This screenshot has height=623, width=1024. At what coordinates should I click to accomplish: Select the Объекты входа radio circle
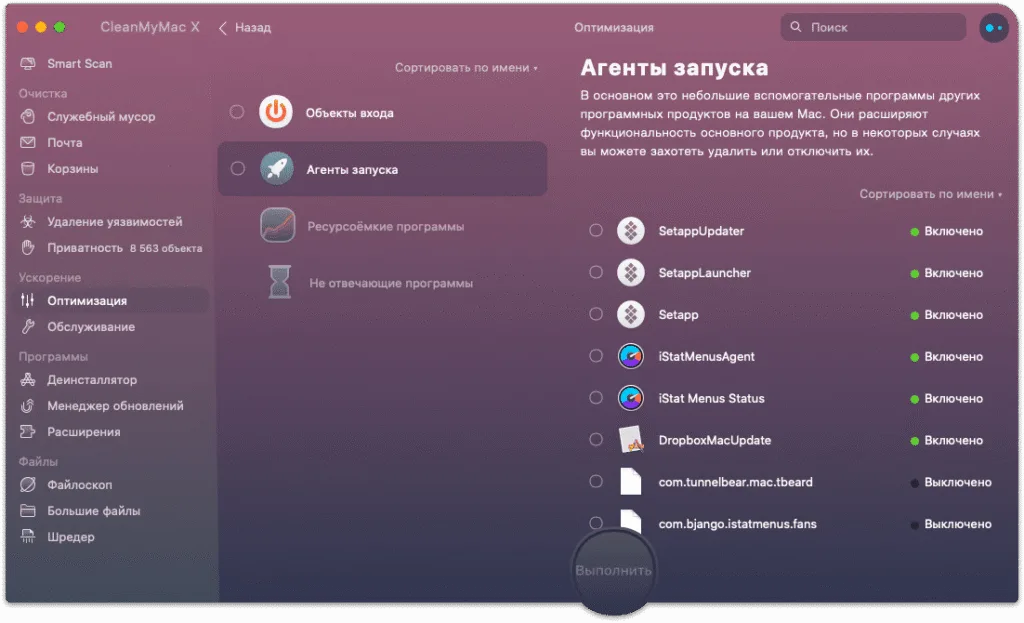click(x=237, y=112)
